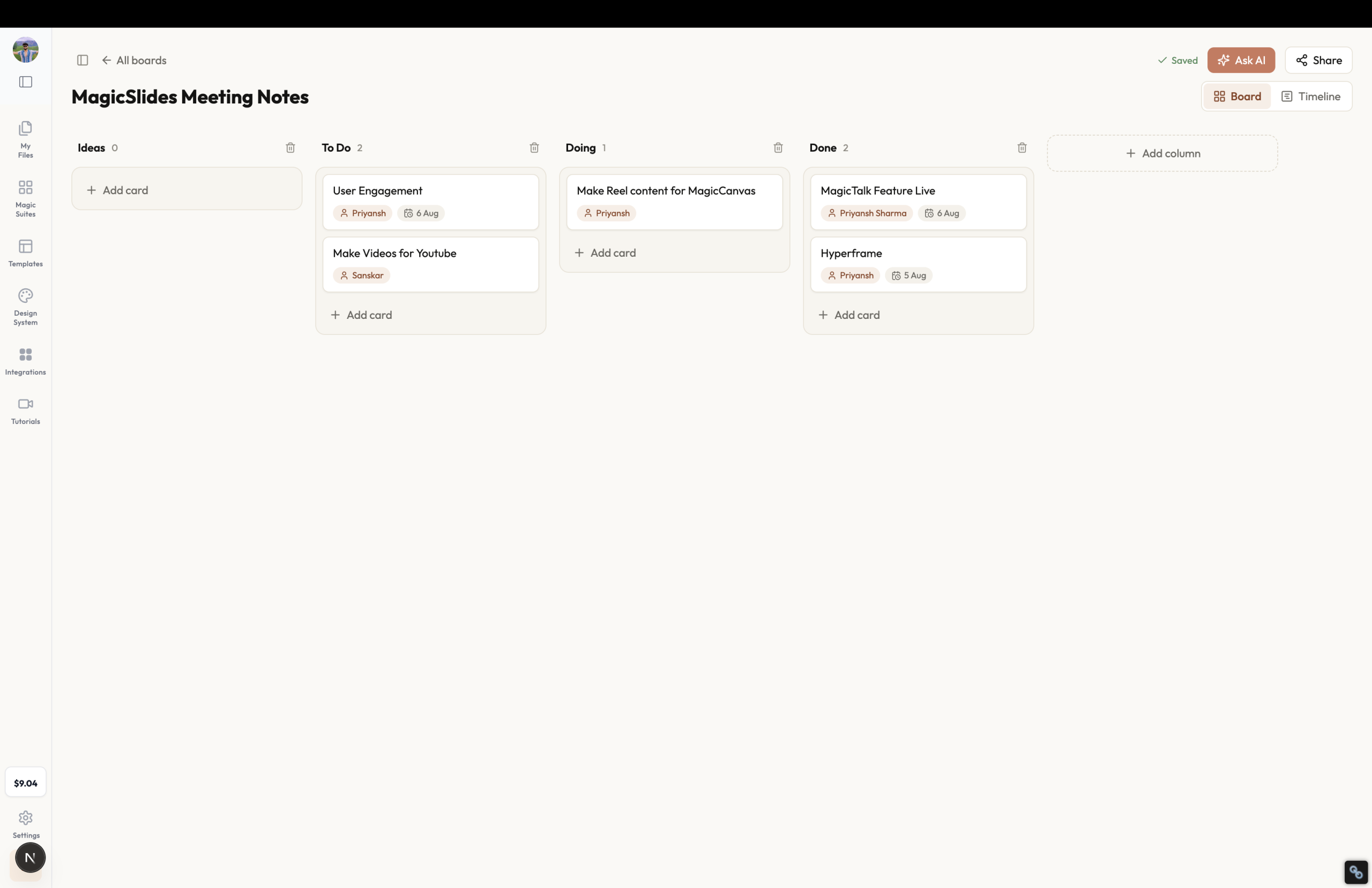Click the N avatar badge at bottom left
Viewport: 1372px width, 888px height.
click(x=30, y=857)
